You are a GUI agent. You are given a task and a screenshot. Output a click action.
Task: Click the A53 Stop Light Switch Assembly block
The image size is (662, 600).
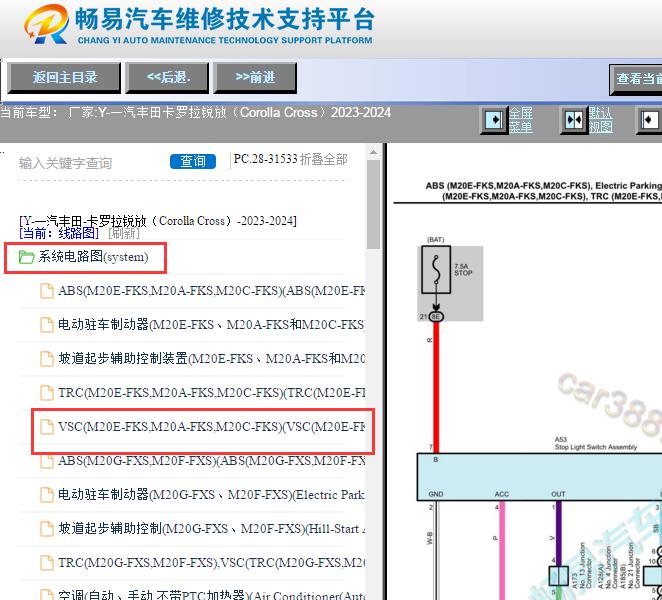tap(540, 477)
